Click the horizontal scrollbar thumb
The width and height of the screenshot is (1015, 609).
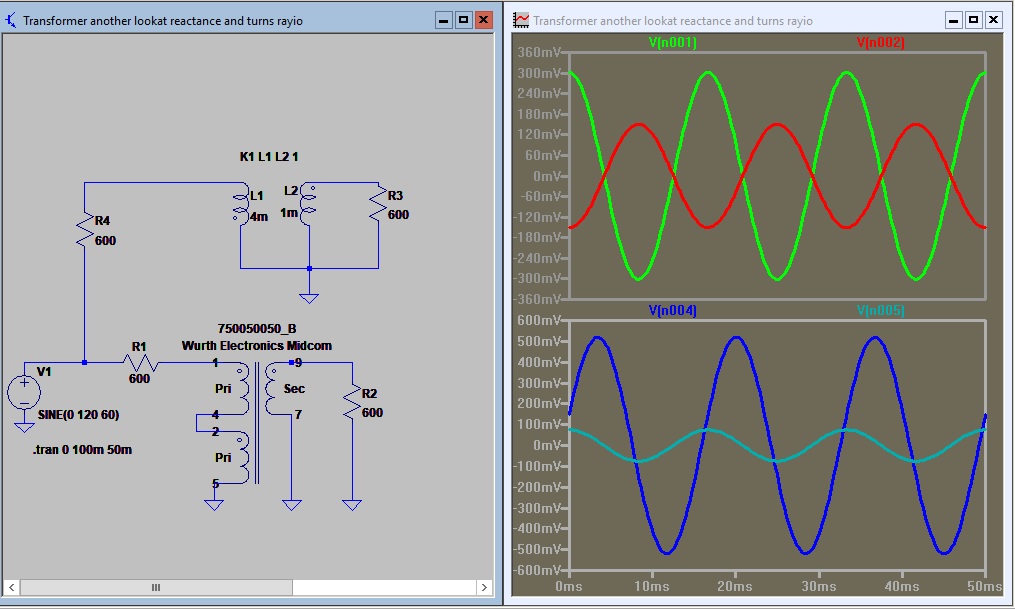tap(155, 589)
